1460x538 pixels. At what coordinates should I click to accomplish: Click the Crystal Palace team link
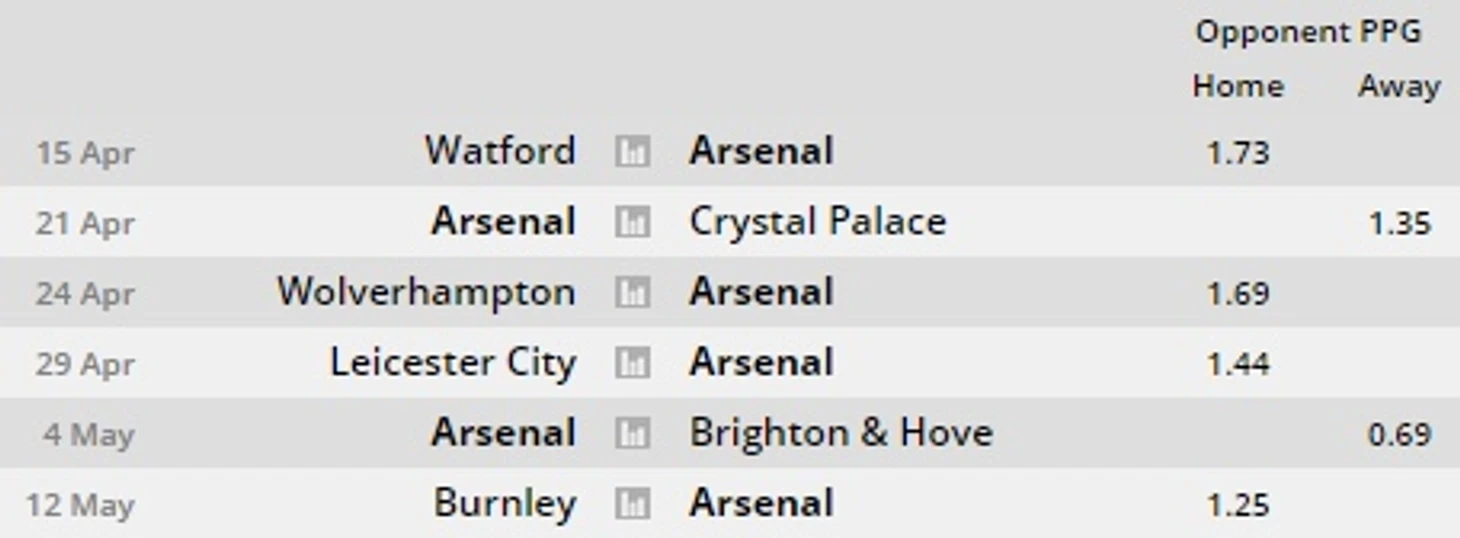pos(817,222)
